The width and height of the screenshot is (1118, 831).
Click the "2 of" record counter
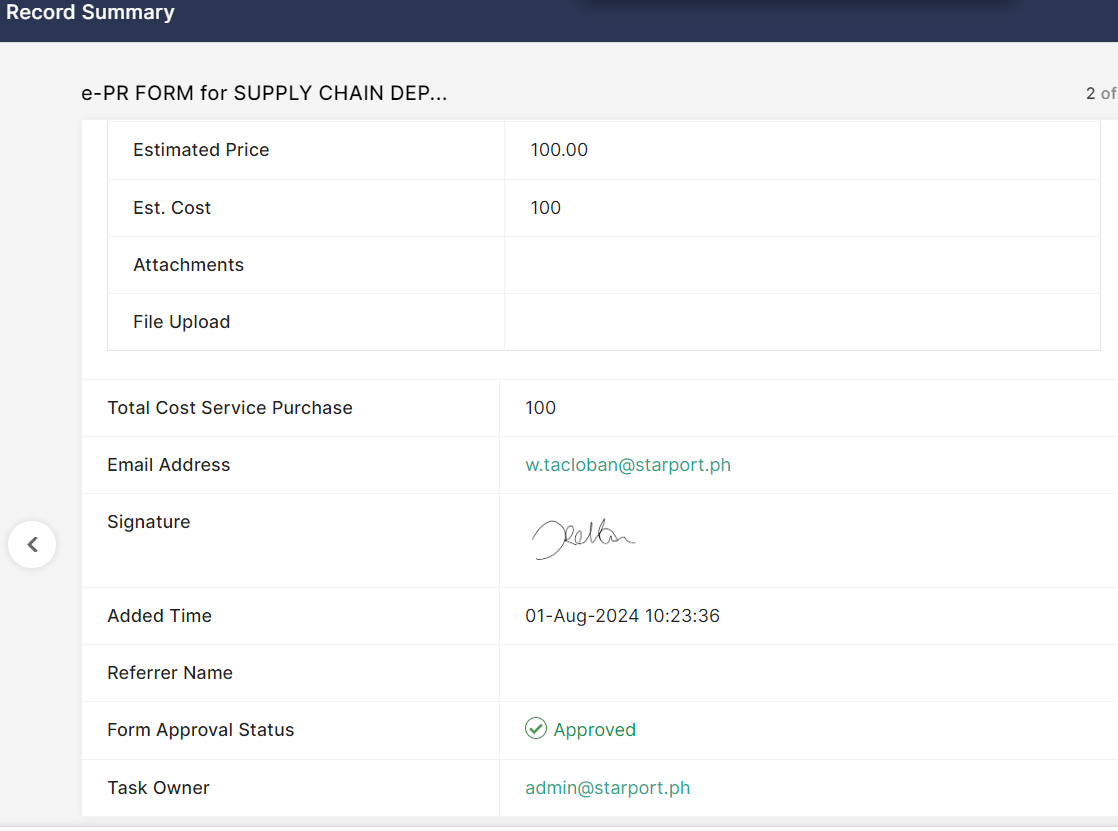pos(1100,94)
